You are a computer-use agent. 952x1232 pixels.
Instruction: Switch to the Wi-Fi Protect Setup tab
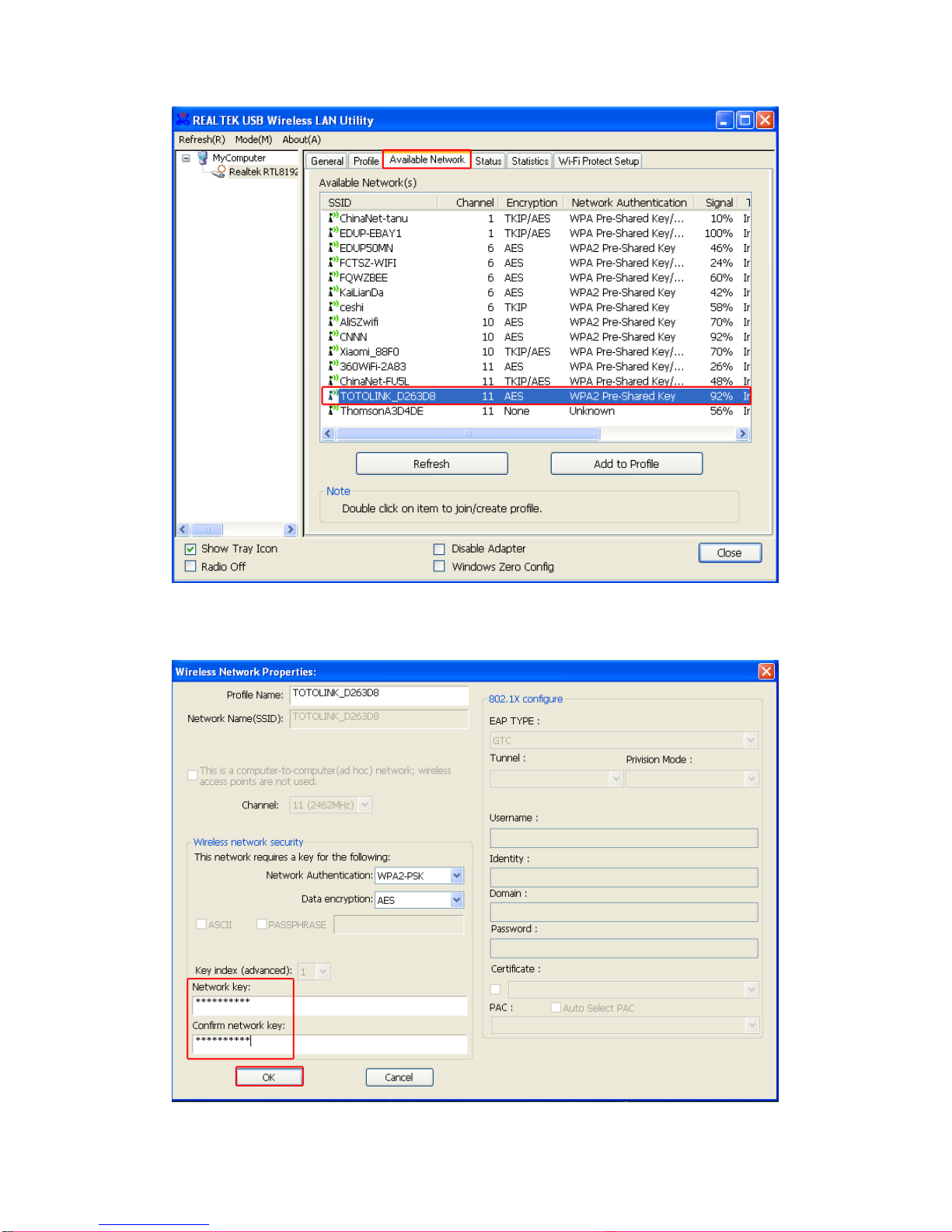tap(598, 161)
